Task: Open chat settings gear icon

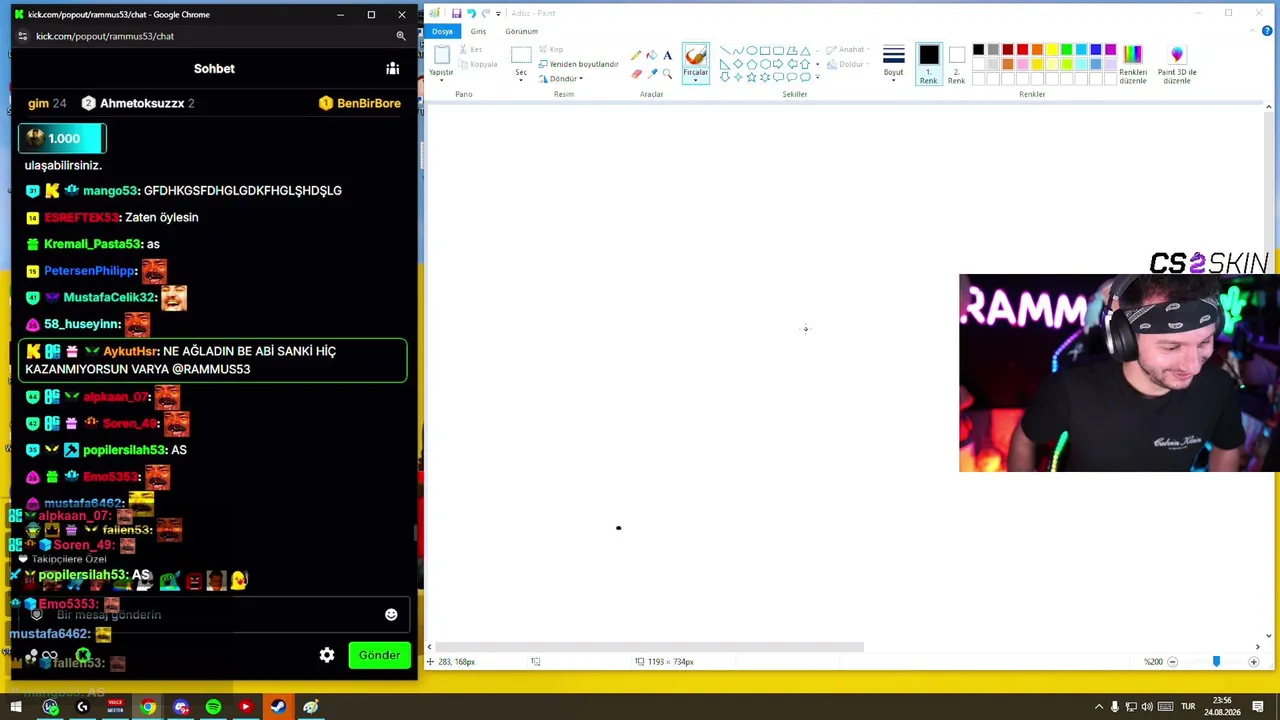Action: click(327, 655)
